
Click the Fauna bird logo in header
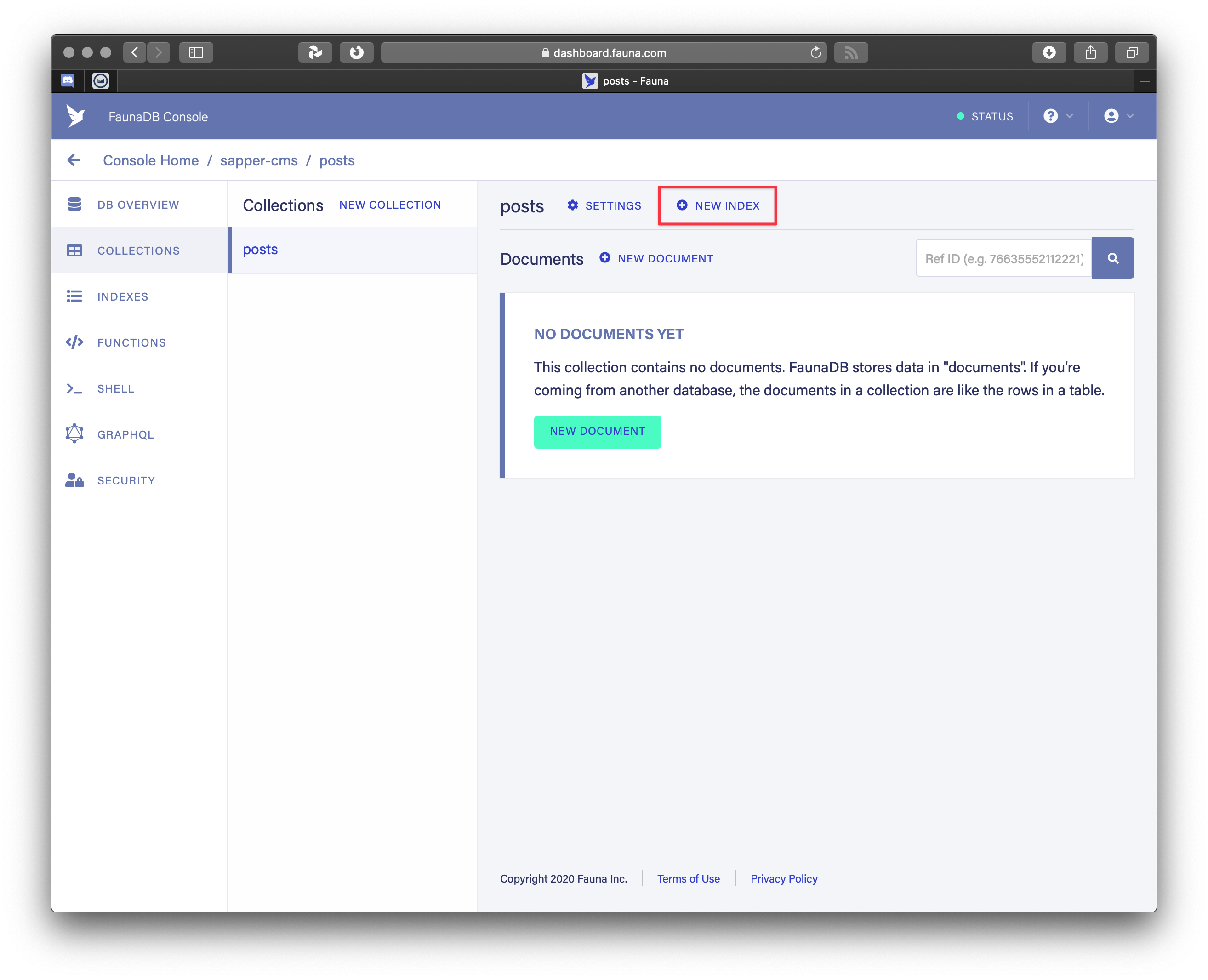click(75, 116)
